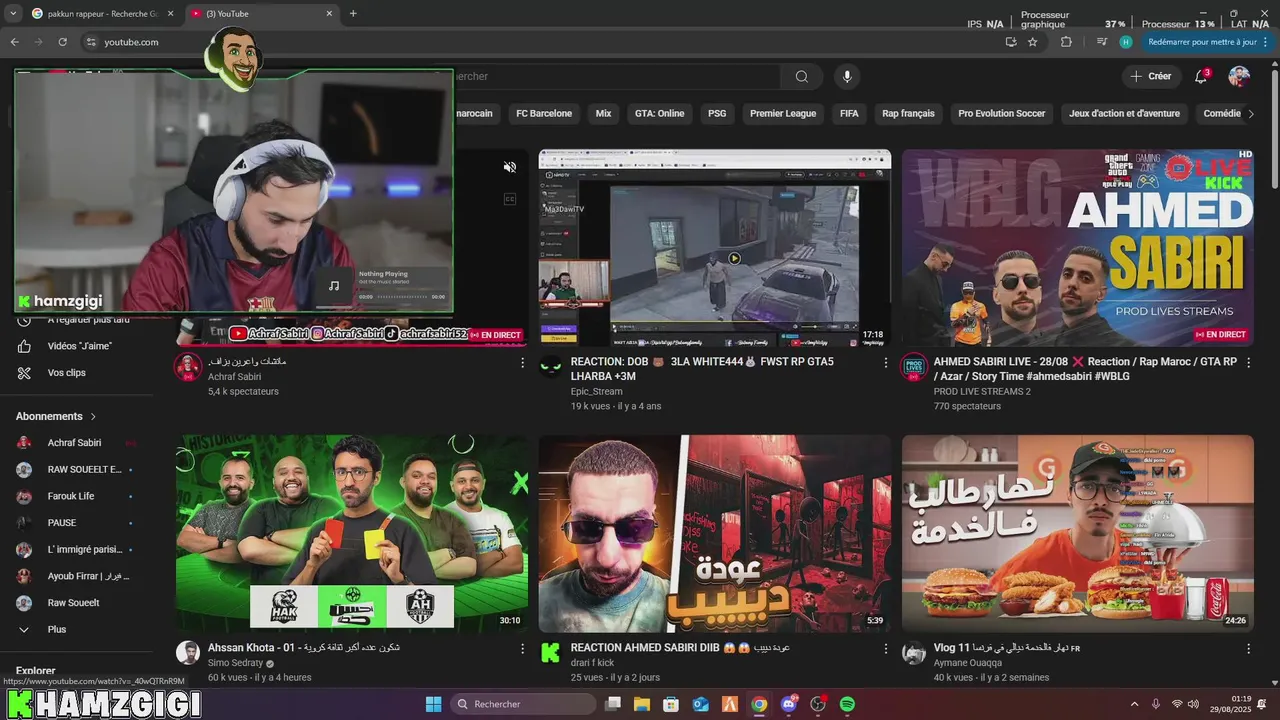Click Achraf Sabiri channel name under live
The image size is (1280, 720).
pos(234,377)
